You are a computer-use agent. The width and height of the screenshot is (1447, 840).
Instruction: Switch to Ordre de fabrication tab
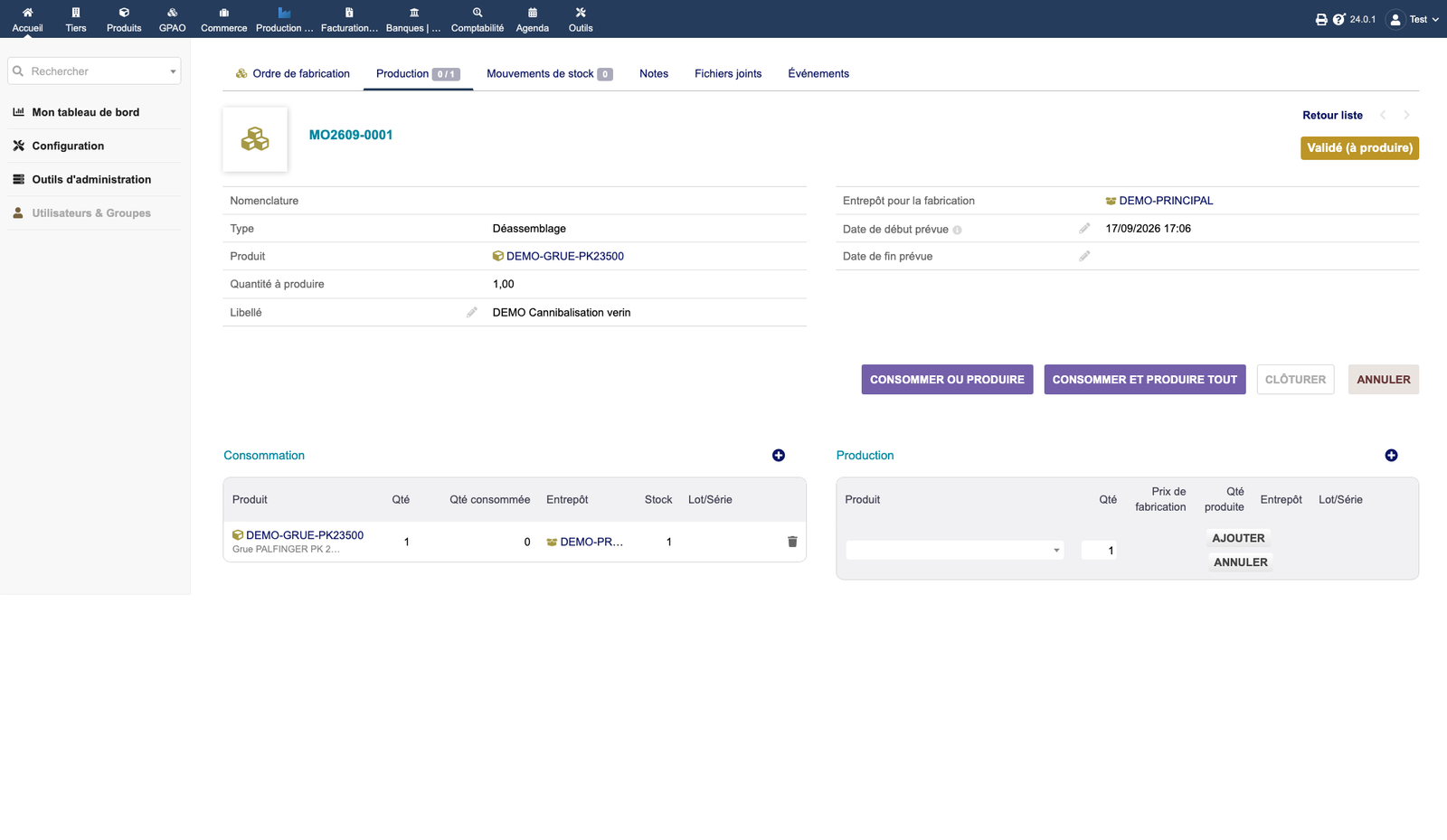(x=292, y=74)
